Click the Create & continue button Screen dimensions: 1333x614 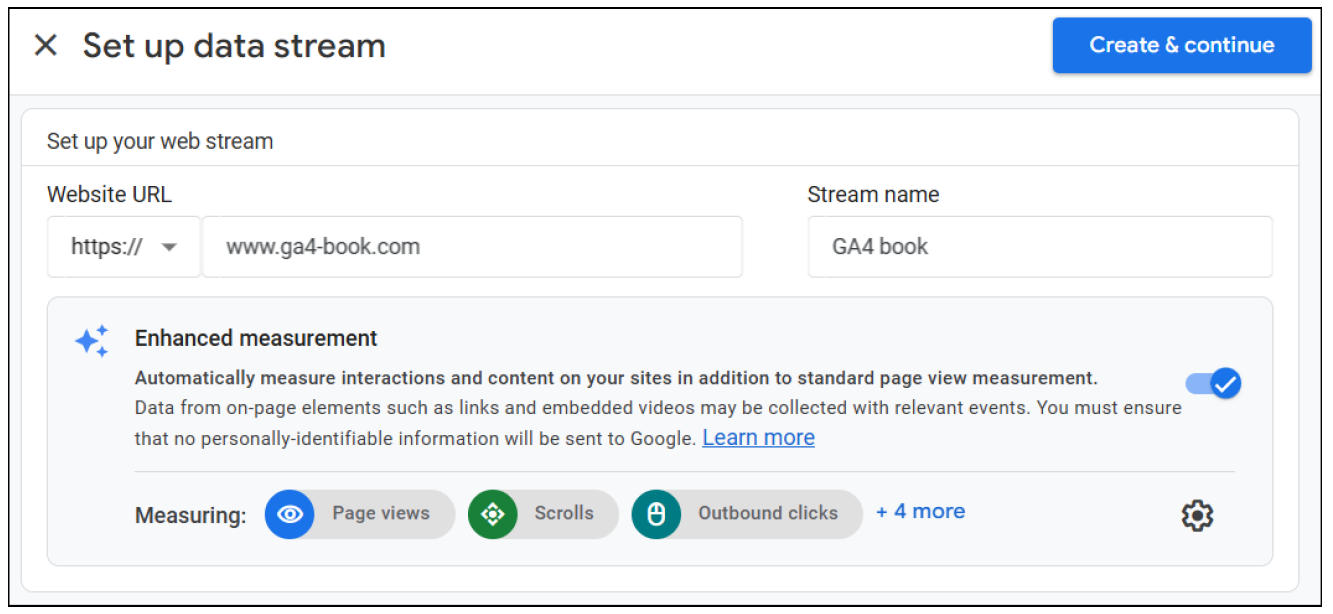coord(1182,45)
